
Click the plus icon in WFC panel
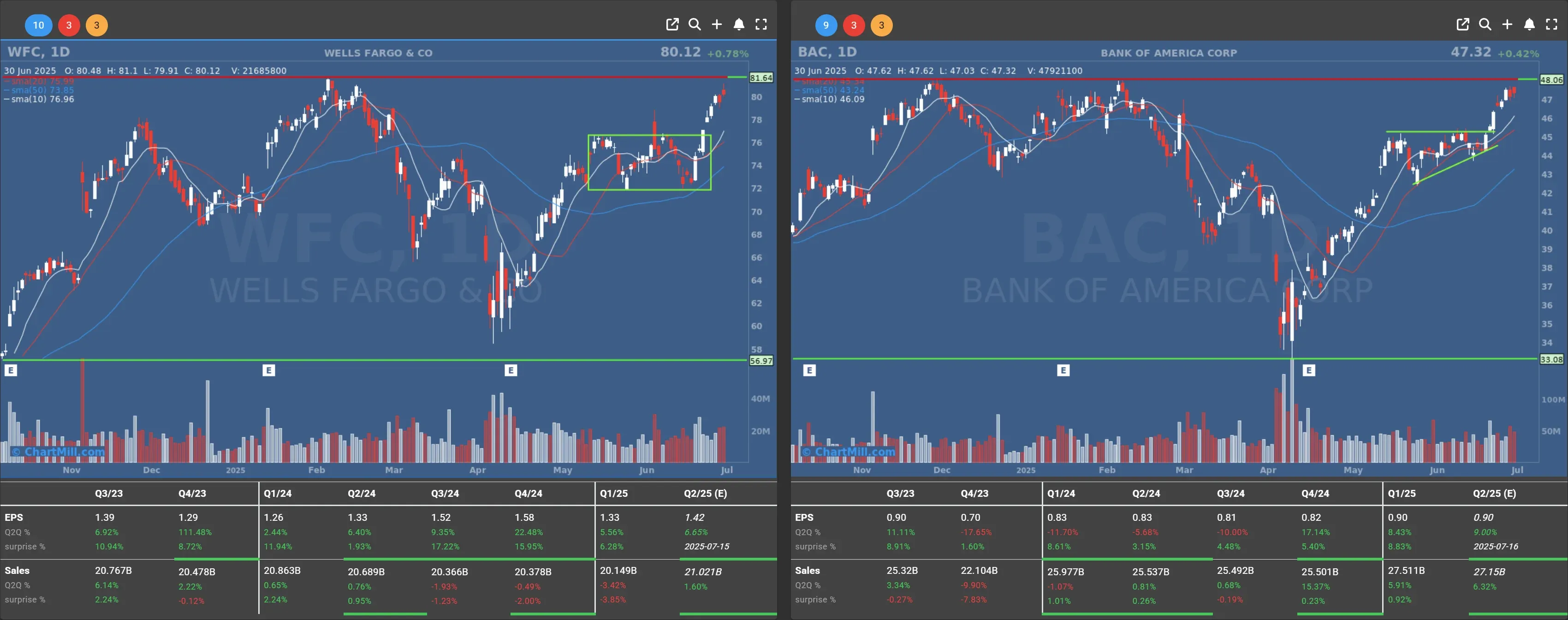pos(717,24)
